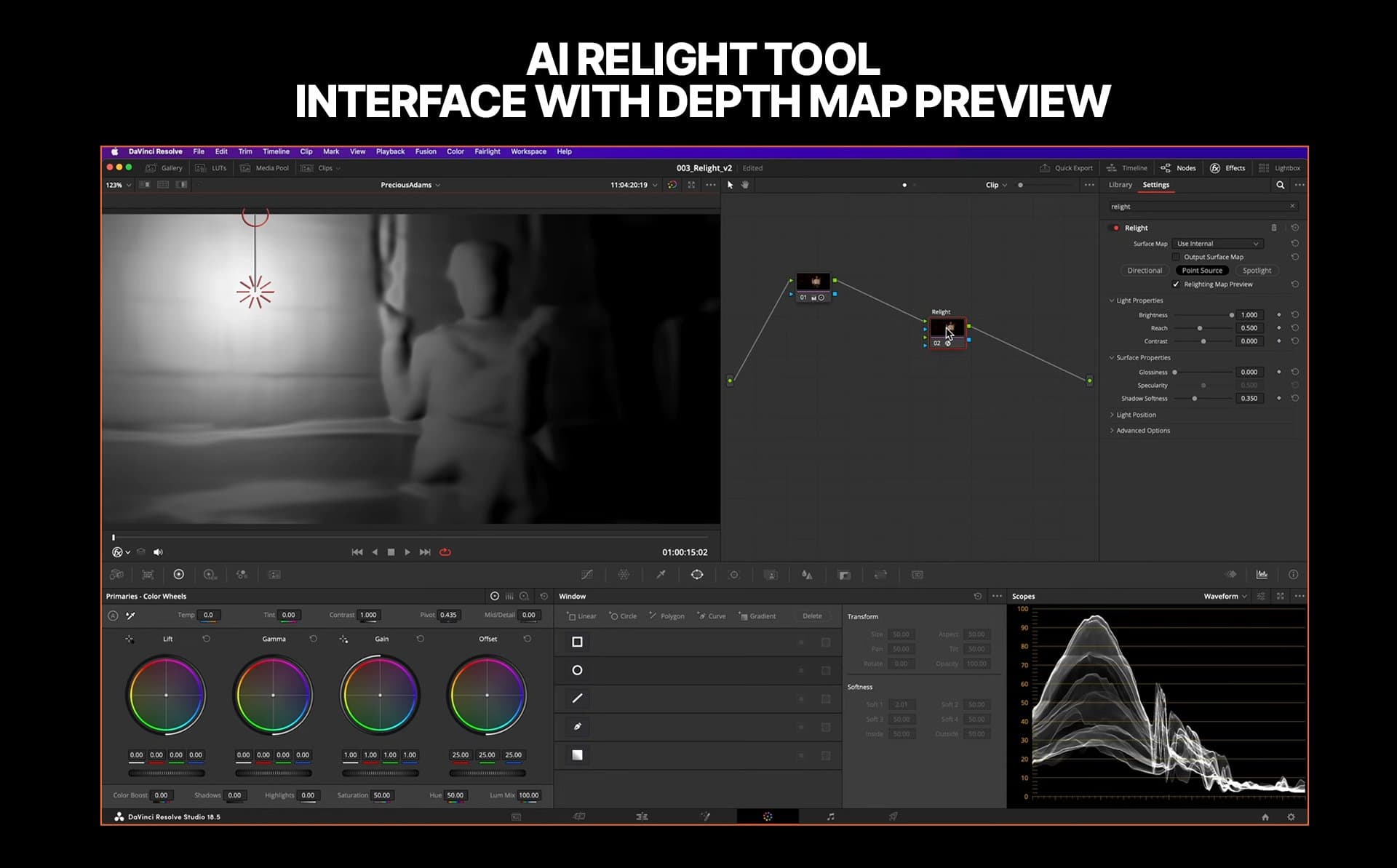Add a Circle window shape
The image size is (1397, 868).
click(x=623, y=616)
